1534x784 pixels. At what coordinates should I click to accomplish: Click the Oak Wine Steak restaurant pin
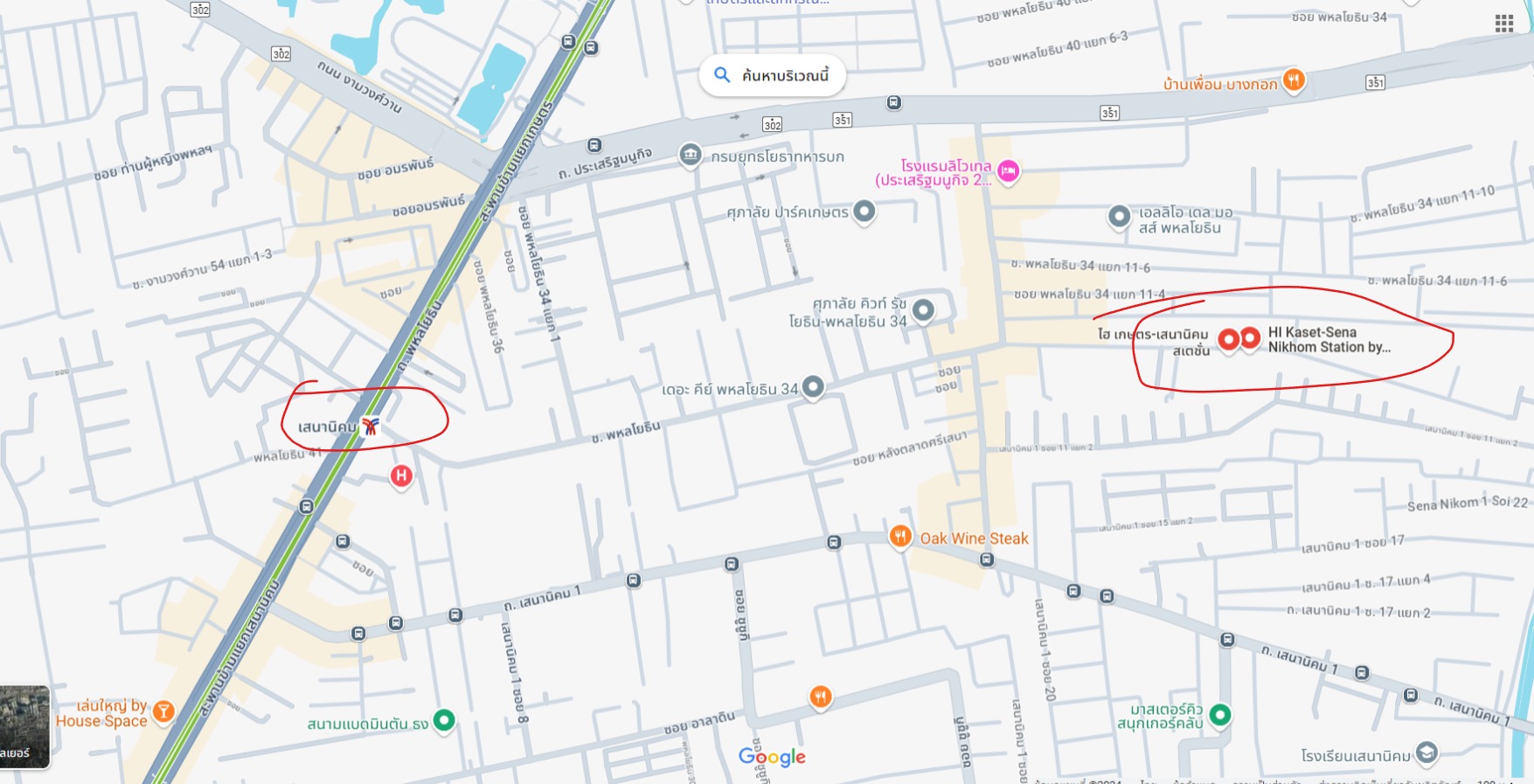point(900,536)
